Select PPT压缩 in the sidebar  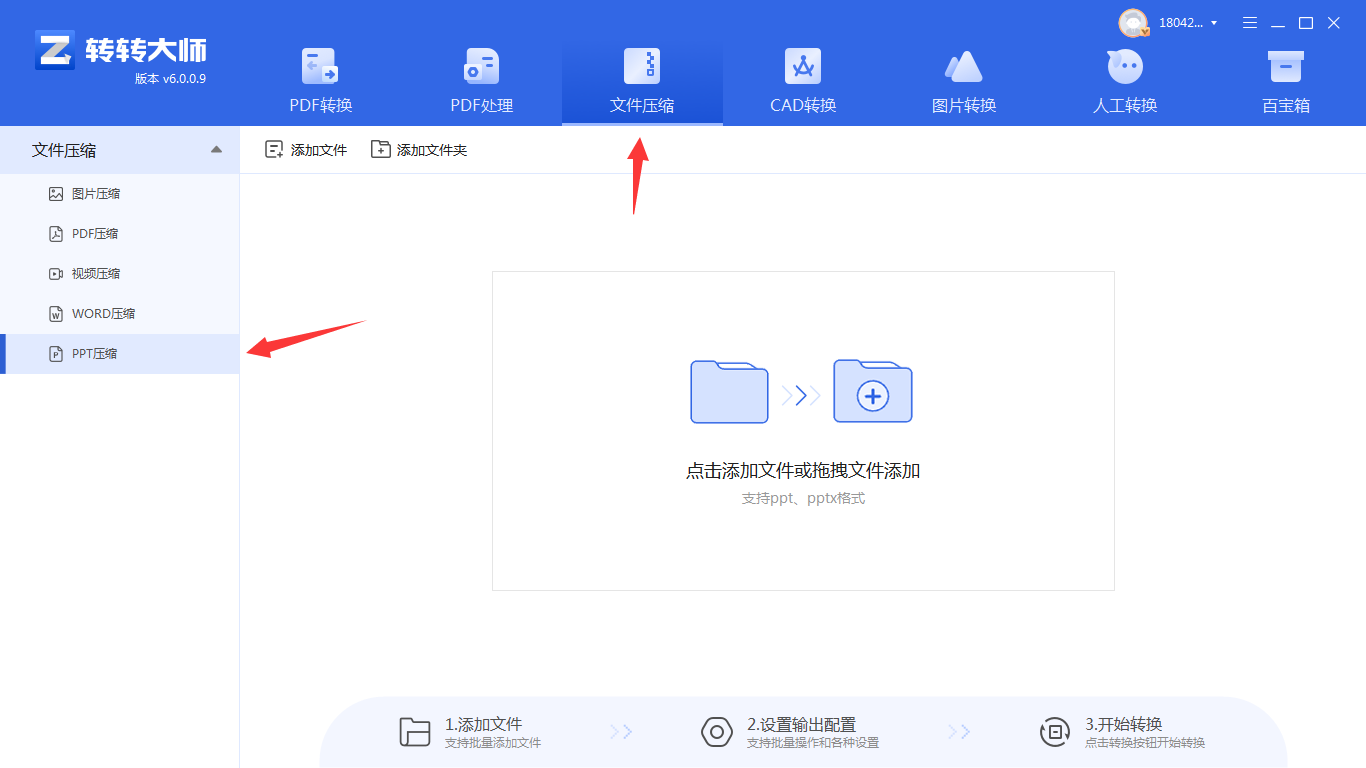(120, 354)
